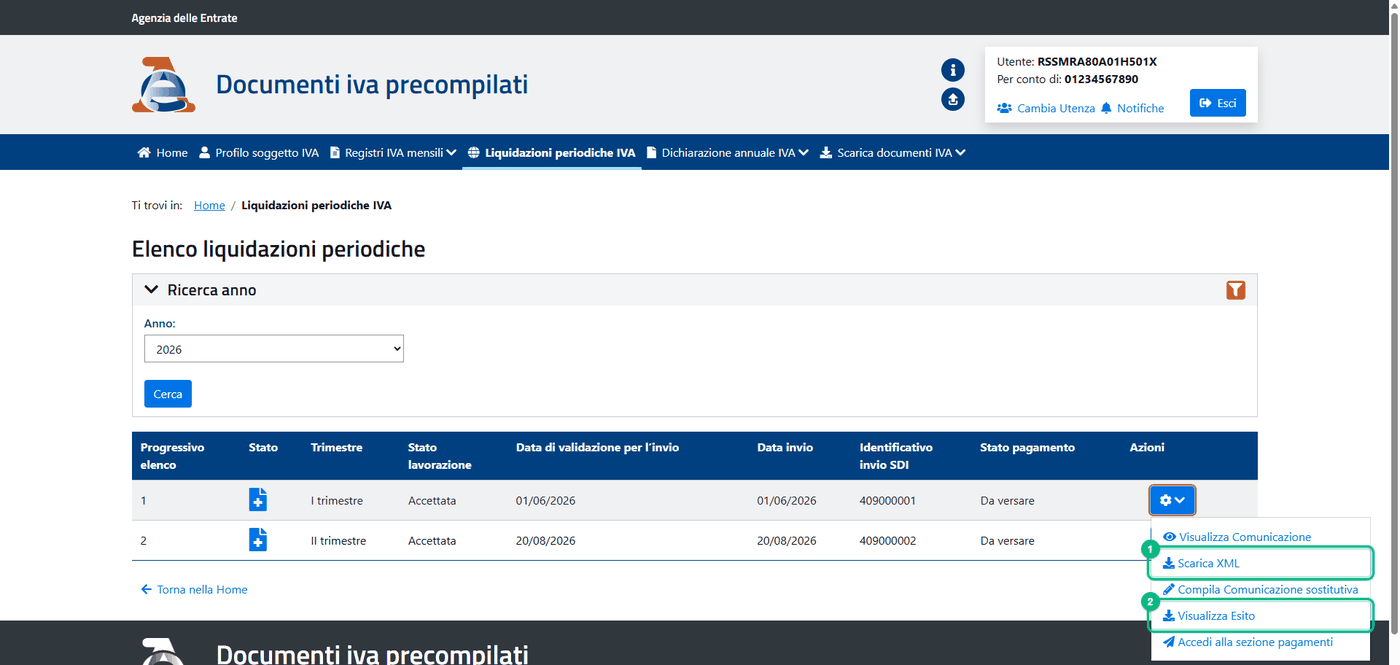Open Profilo soggetto IVA
1400x665 pixels.
(x=259, y=153)
